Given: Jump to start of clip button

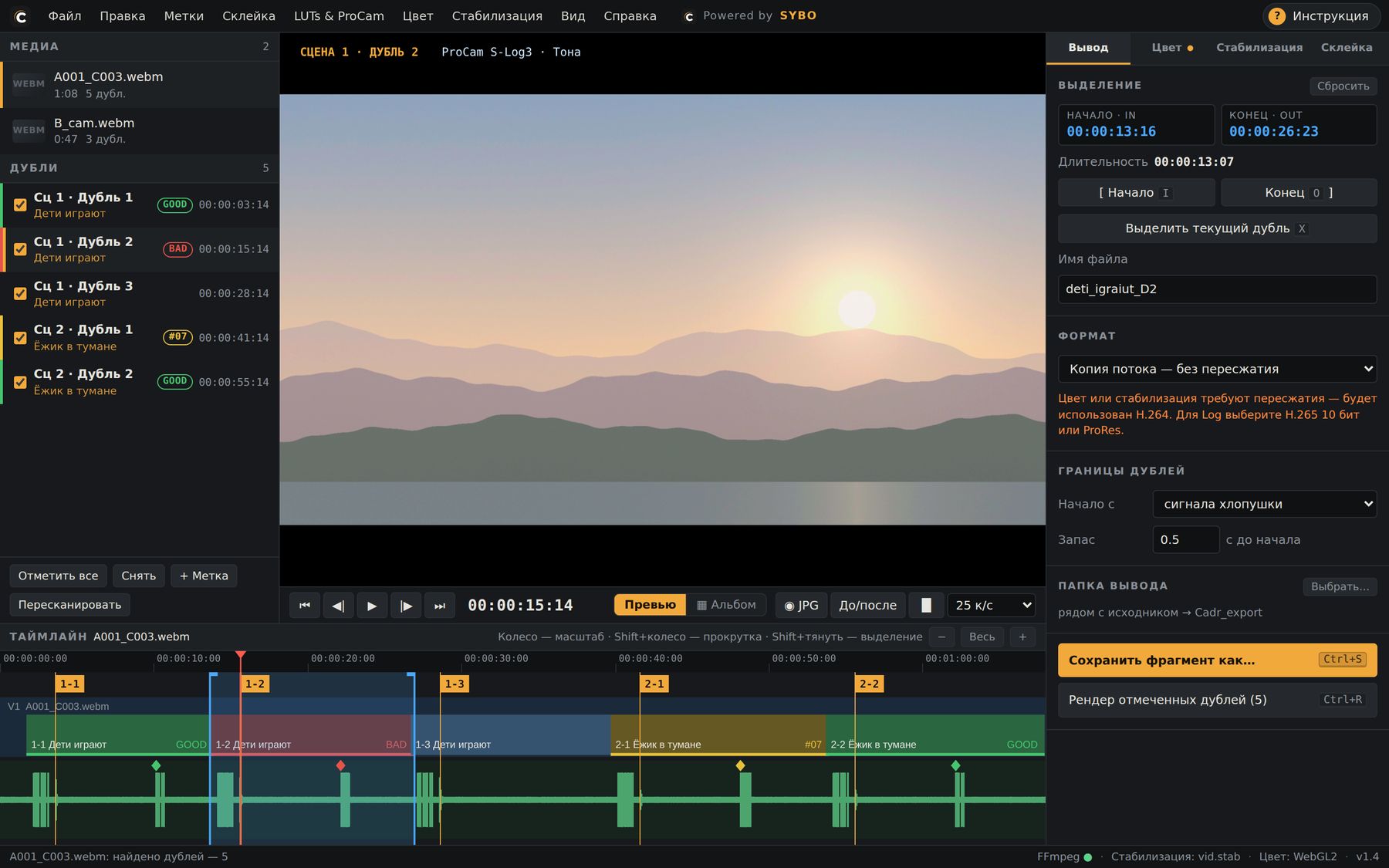Looking at the screenshot, I should (305, 606).
